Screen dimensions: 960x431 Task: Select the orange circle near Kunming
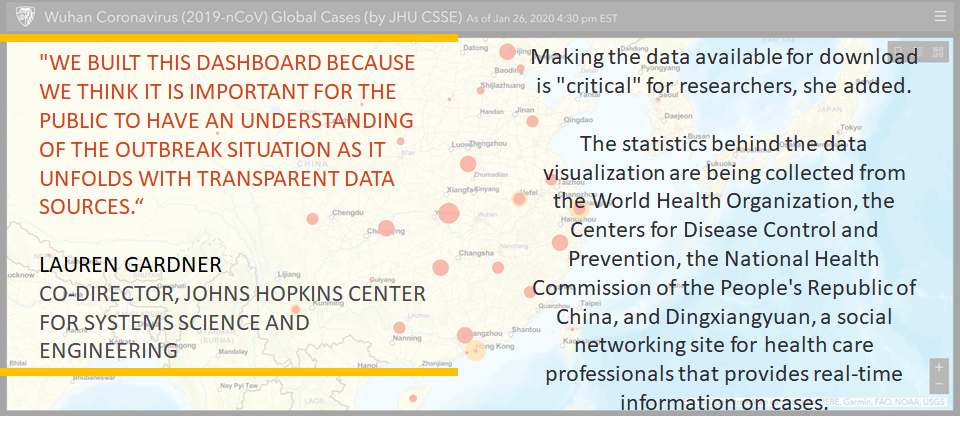tap(296, 309)
